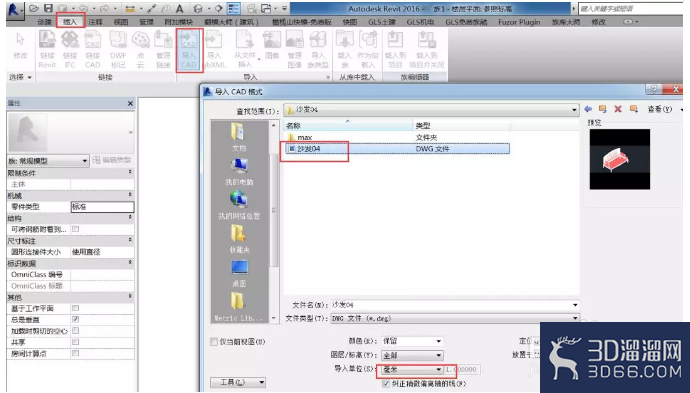The image size is (690, 393).
Task: Click the Load as Group ribbon icon
Action: click(368, 50)
